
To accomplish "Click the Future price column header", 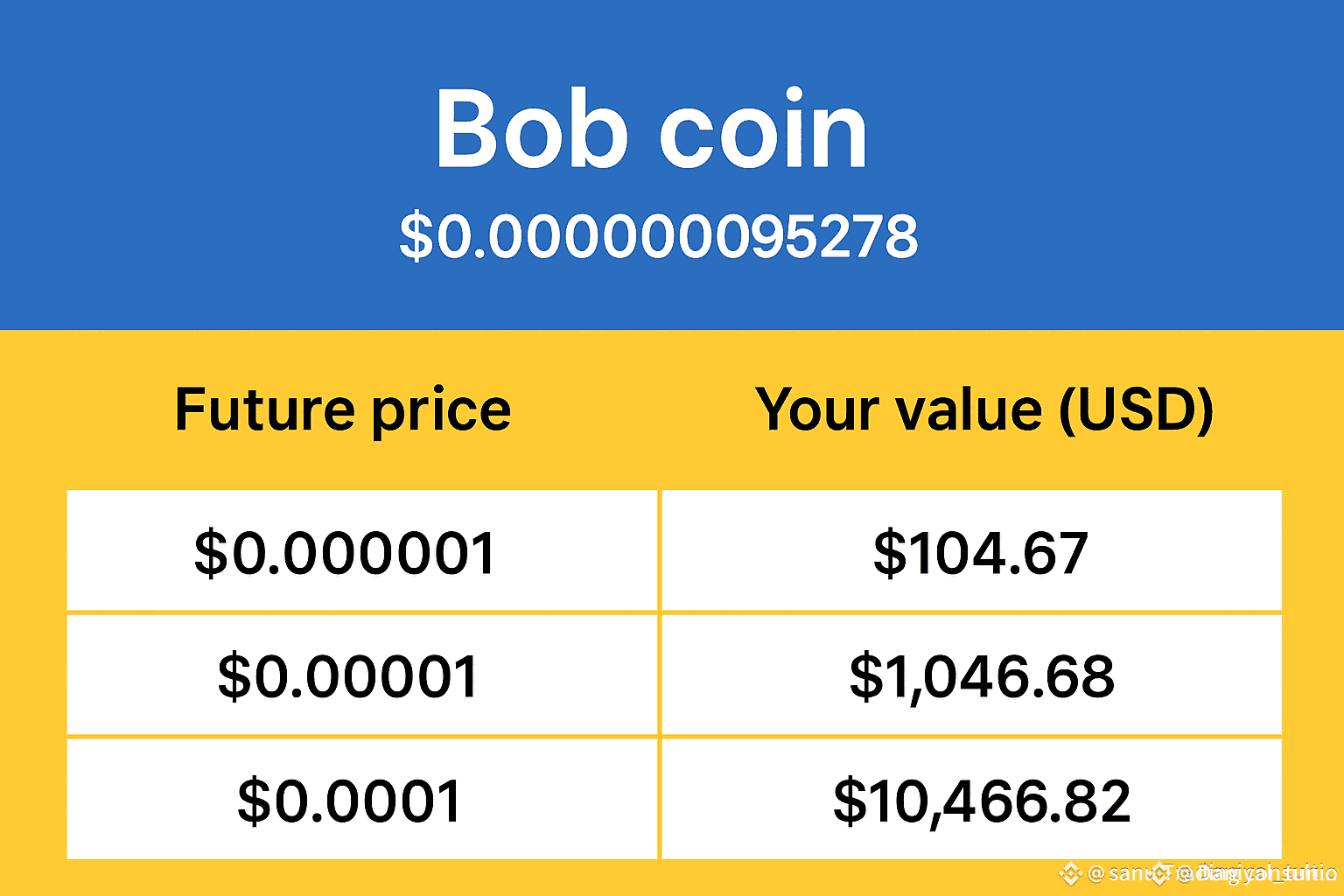I will [343, 409].
